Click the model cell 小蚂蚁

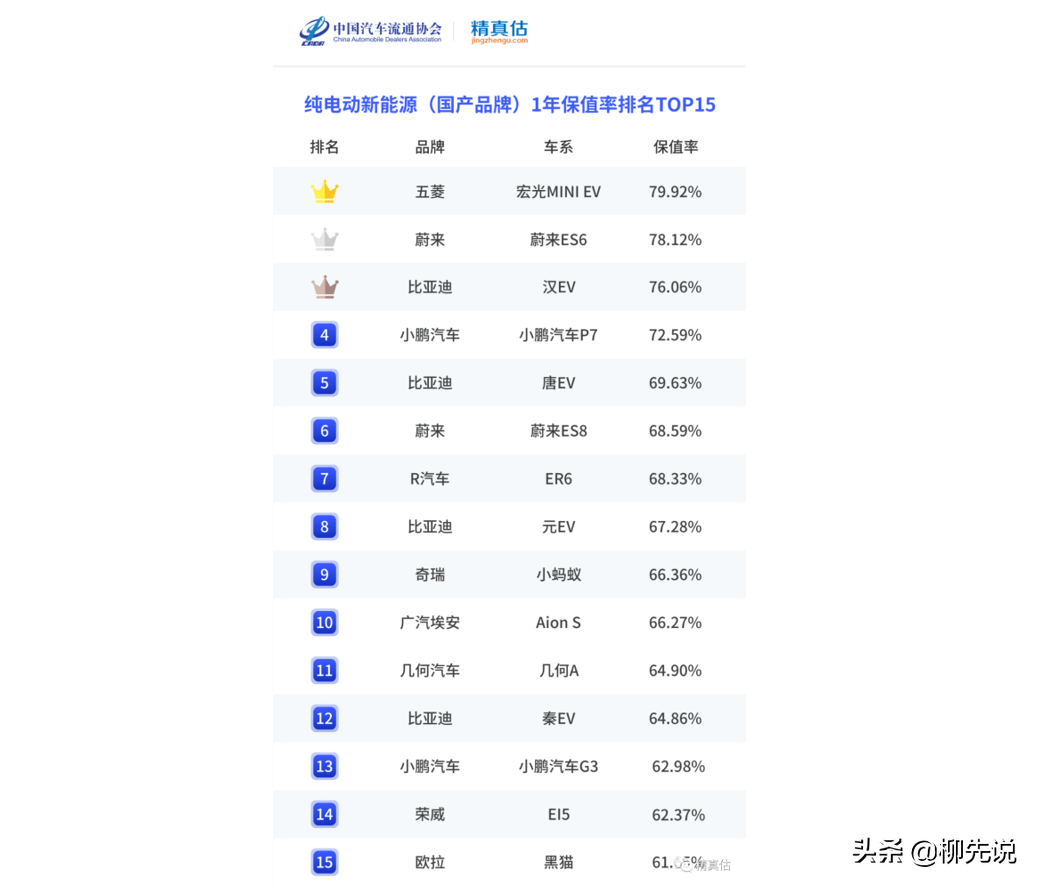tap(558, 574)
